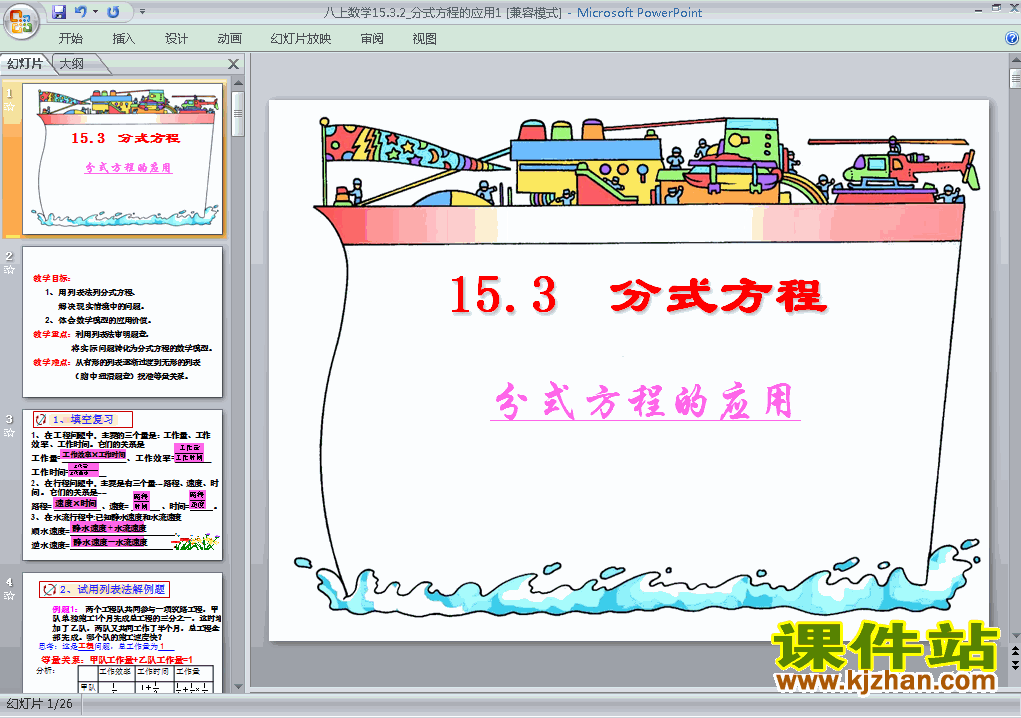Open the 视图 ribbon tab
This screenshot has width=1021, height=718.
(425, 38)
